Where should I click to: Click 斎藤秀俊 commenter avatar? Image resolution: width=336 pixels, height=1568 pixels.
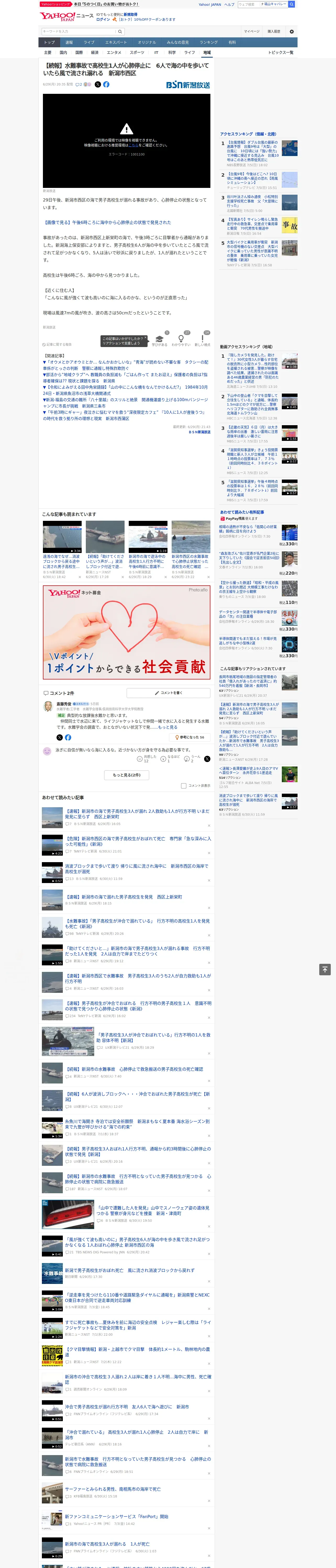pyautogui.click(x=48, y=706)
